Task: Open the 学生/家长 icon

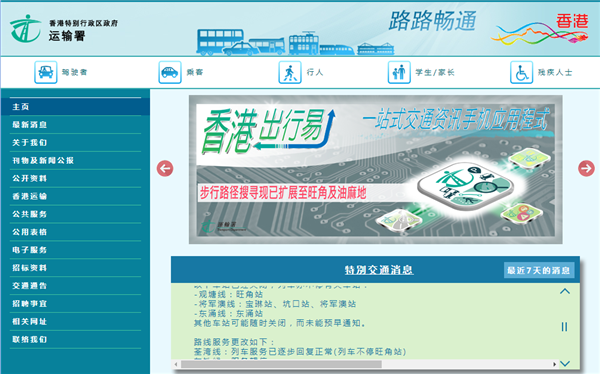Action: 399,72
